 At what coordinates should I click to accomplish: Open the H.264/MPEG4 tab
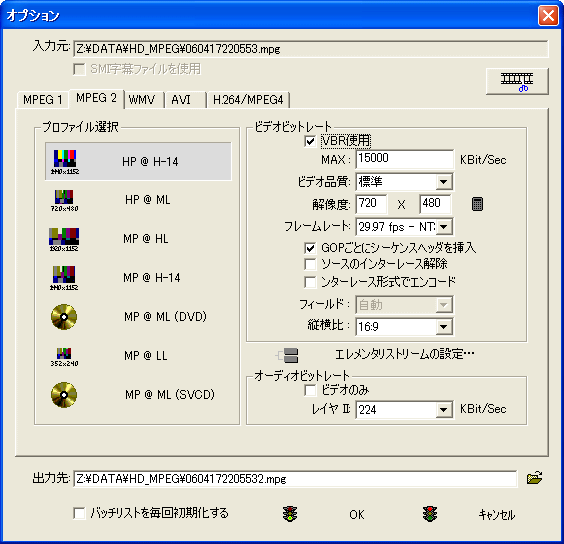click(x=248, y=100)
